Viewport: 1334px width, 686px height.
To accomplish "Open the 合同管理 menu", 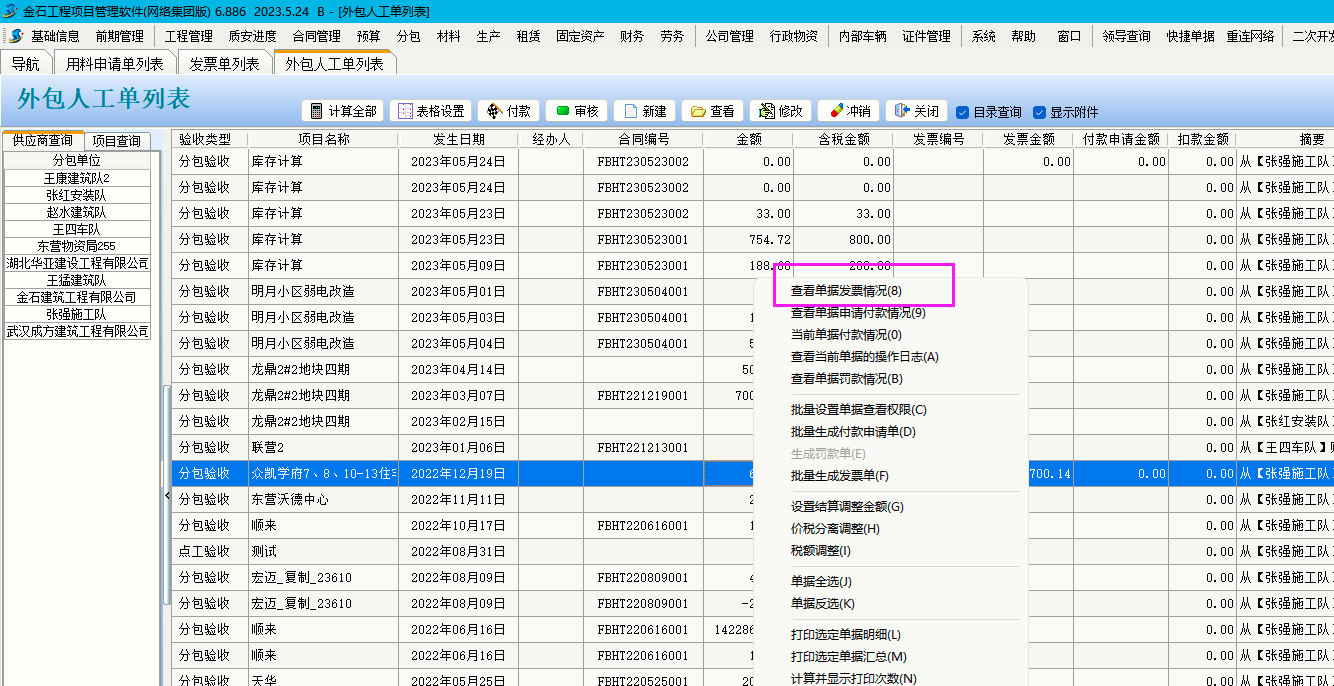I will coord(316,36).
